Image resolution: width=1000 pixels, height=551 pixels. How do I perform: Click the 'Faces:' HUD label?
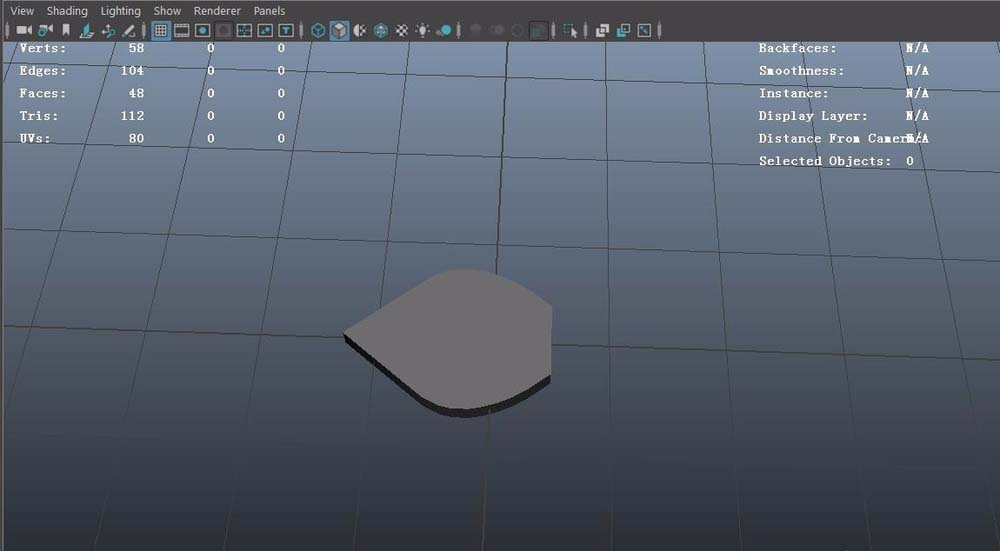(x=43, y=93)
